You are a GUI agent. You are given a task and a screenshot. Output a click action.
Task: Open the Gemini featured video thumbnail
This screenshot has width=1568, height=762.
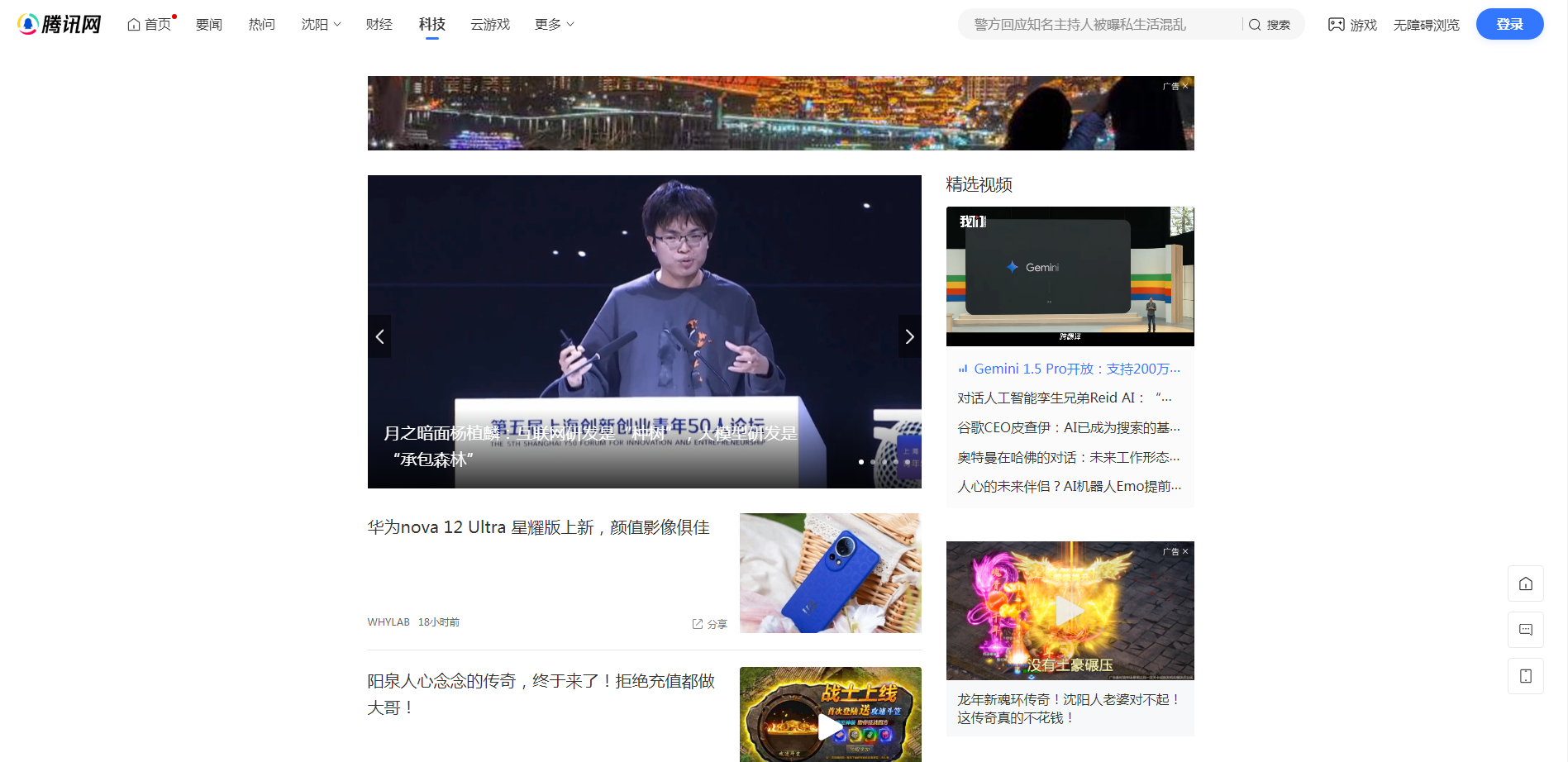[x=1070, y=276]
